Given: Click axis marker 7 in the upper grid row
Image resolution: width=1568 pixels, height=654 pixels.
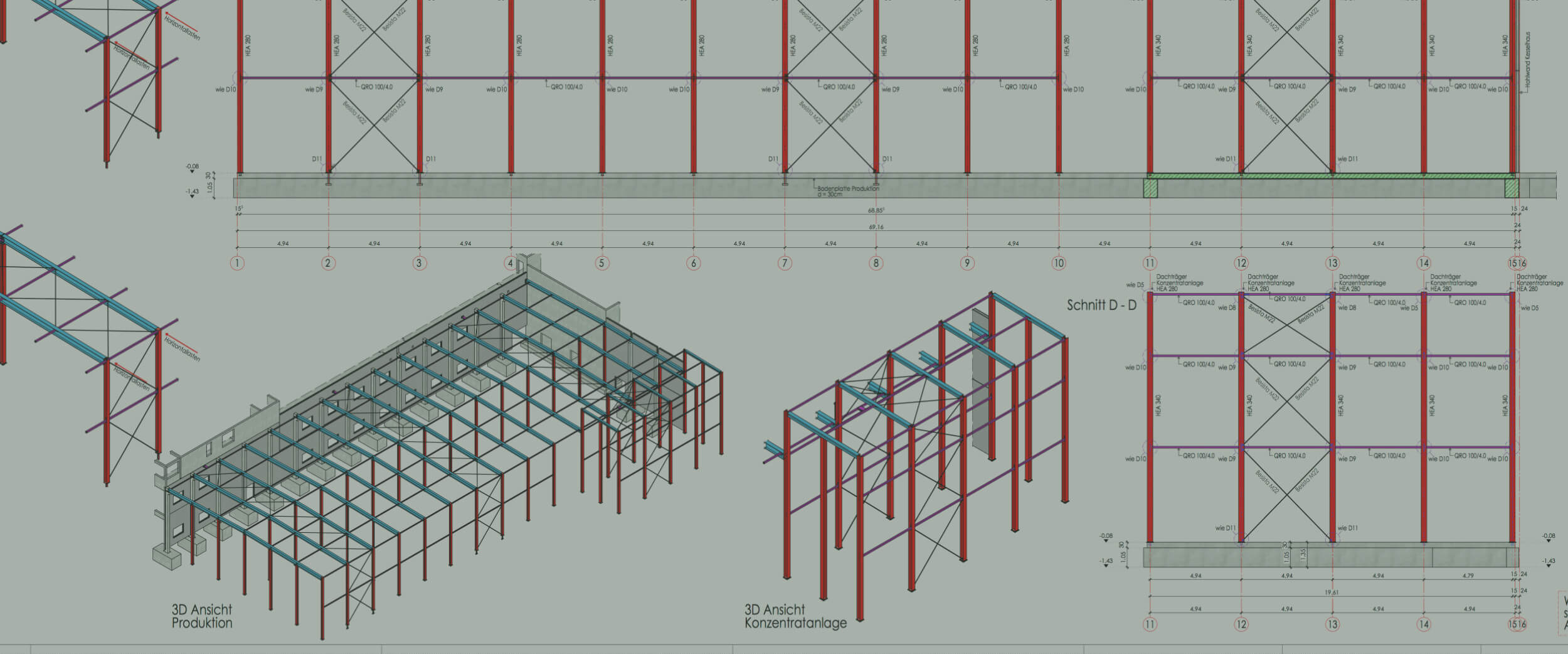Looking at the screenshot, I should pyautogui.click(x=785, y=264).
